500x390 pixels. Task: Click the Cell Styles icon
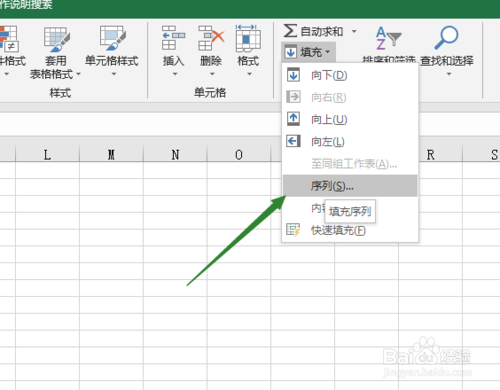tap(112, 38)
